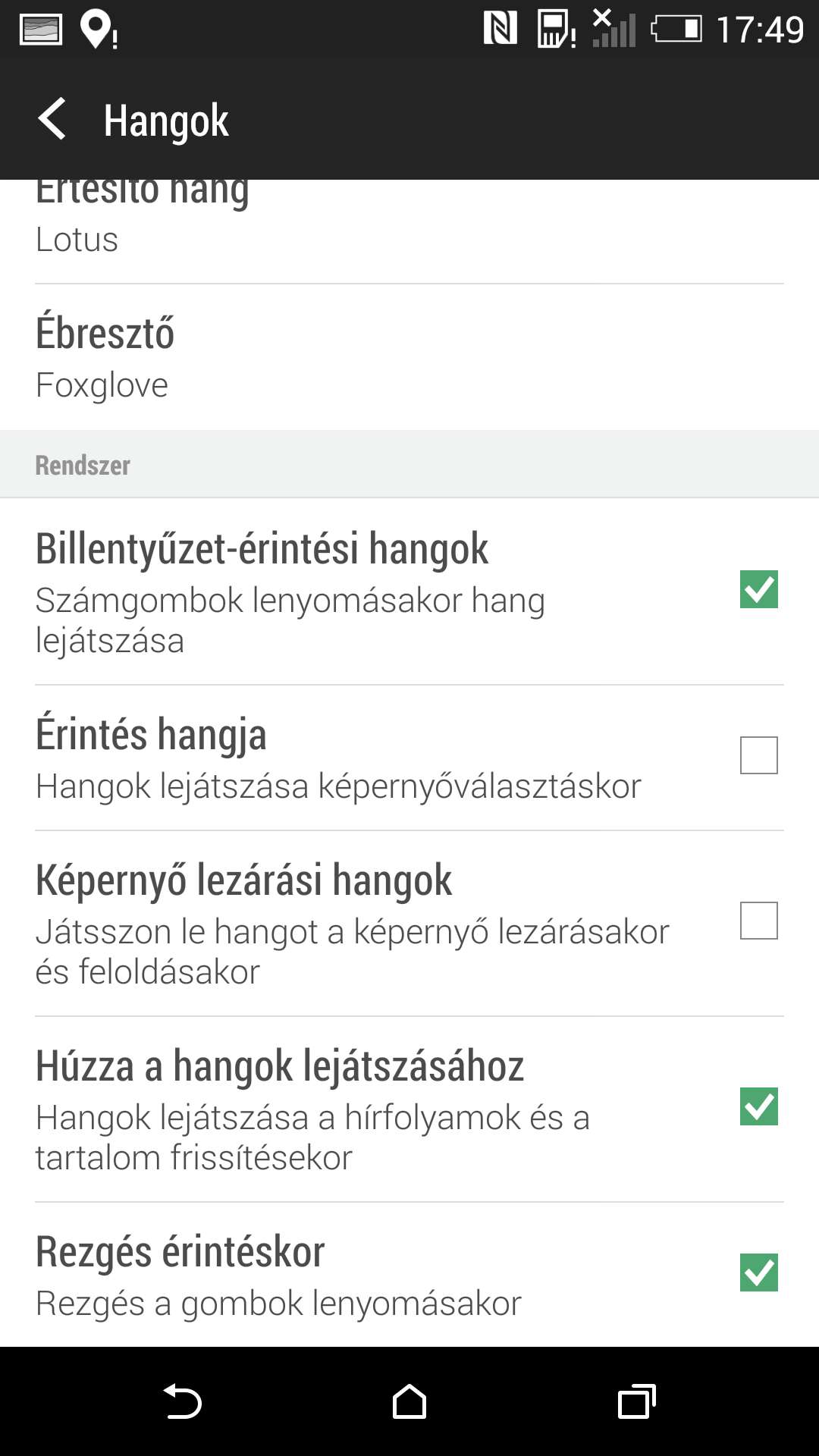
Task: Tap the Hangok screen title
Action: point(166,121)
